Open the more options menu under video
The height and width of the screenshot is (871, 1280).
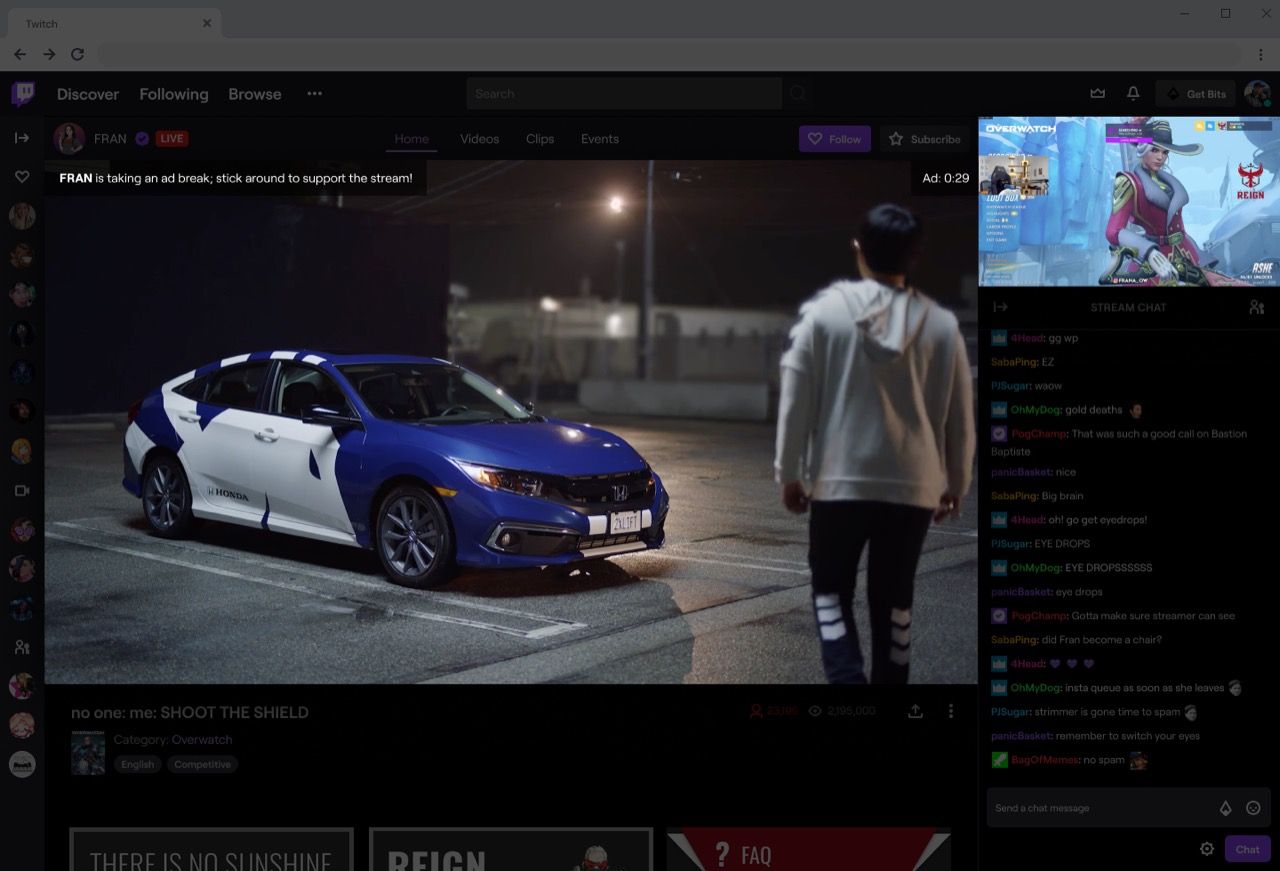[x=950, y=711]
